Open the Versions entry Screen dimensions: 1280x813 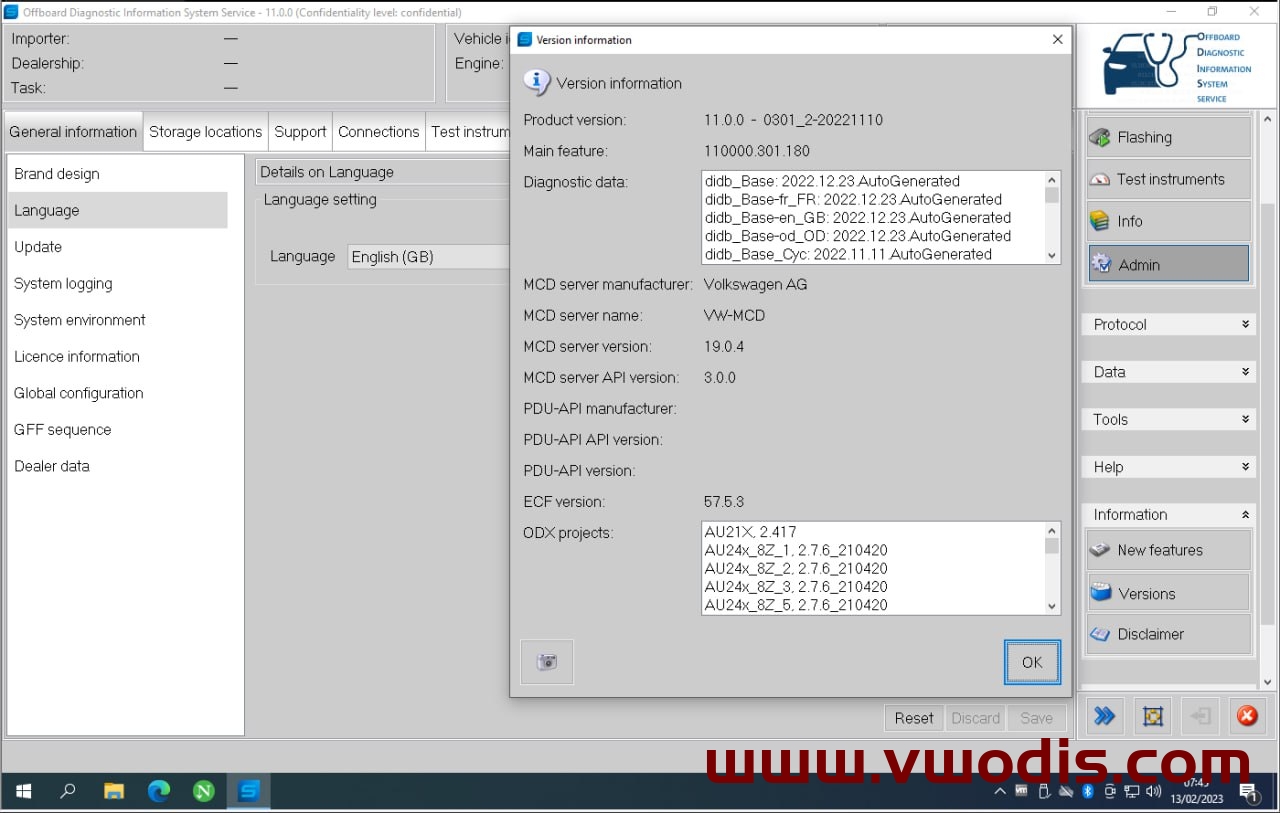click(1168, 593)
